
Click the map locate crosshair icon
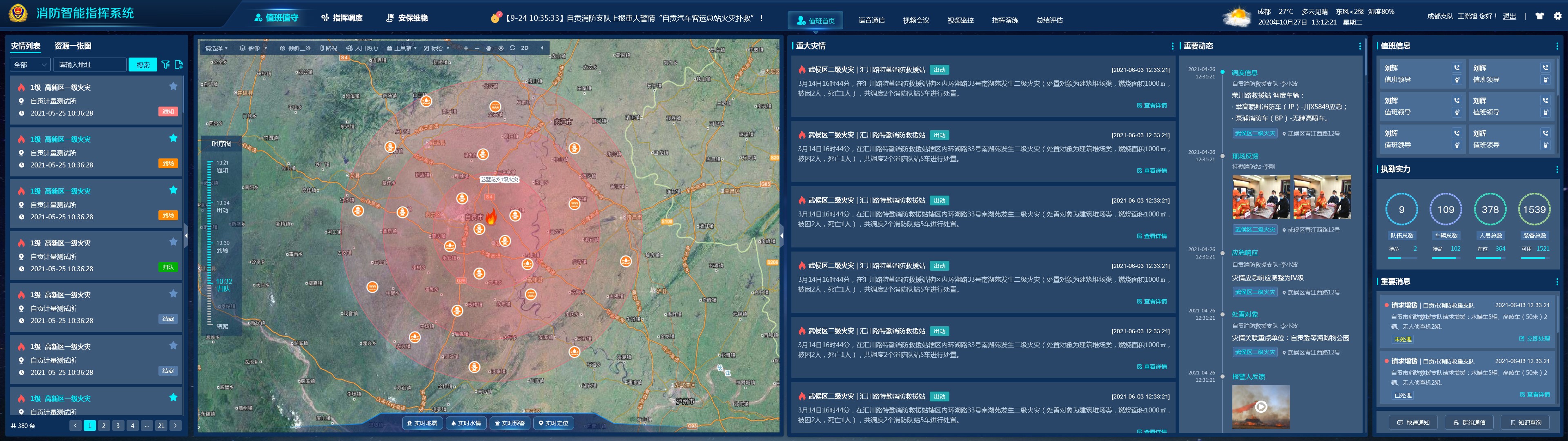pyautogui.click(x=501, y=48)
